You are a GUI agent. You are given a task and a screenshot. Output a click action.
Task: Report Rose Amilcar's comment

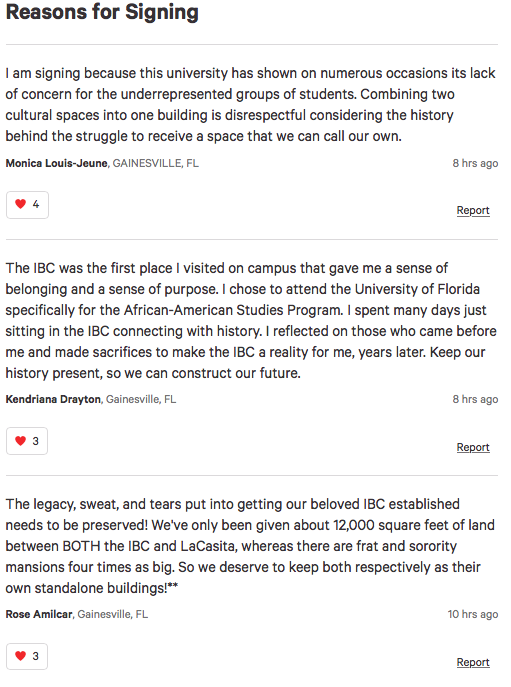click(473, 662)
